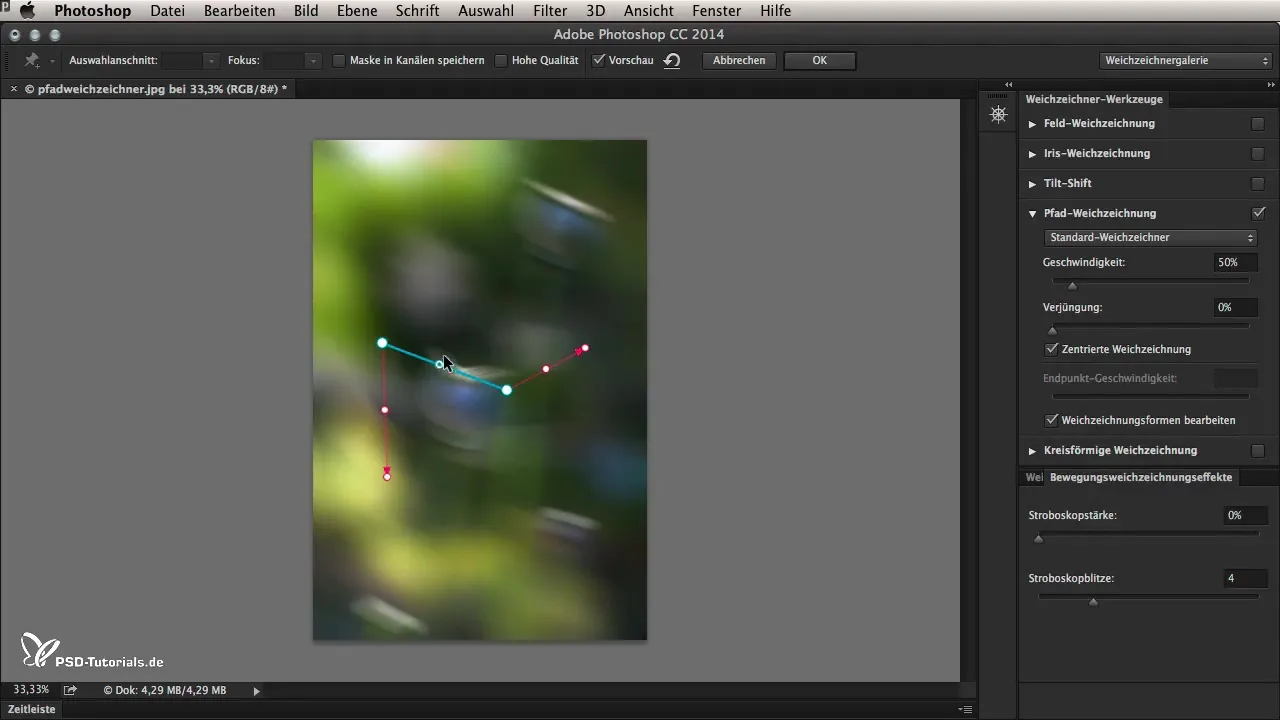Open the Photoshop application menu
Viewport: 1280px width, 720px height.
[x=91, y=11]
